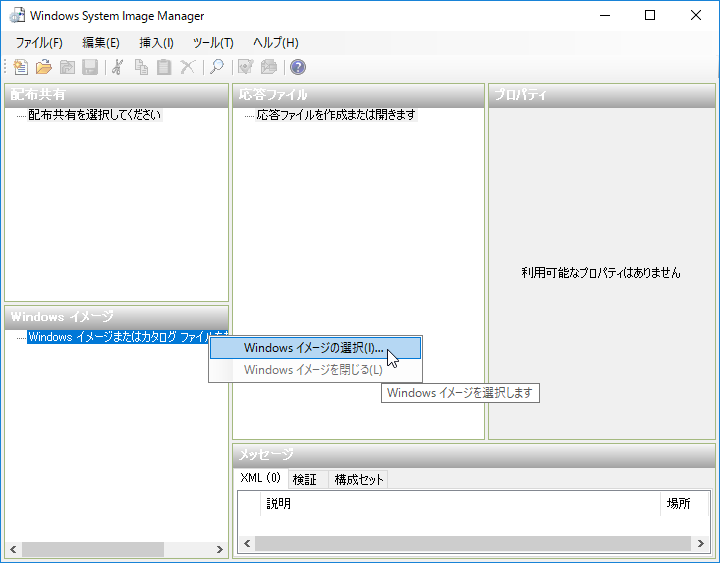Click the 説明 column header
Screen dimensions: 720x563
click(x=461, y=504)
